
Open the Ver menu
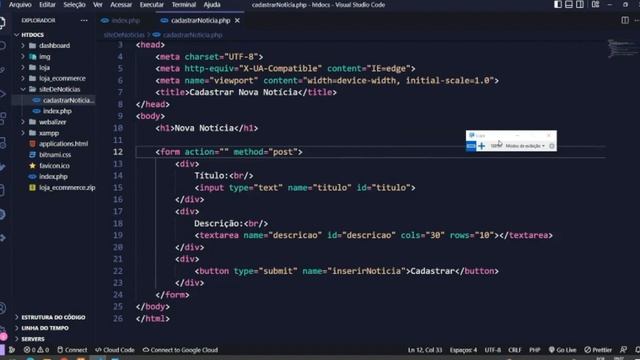[98, 5]
